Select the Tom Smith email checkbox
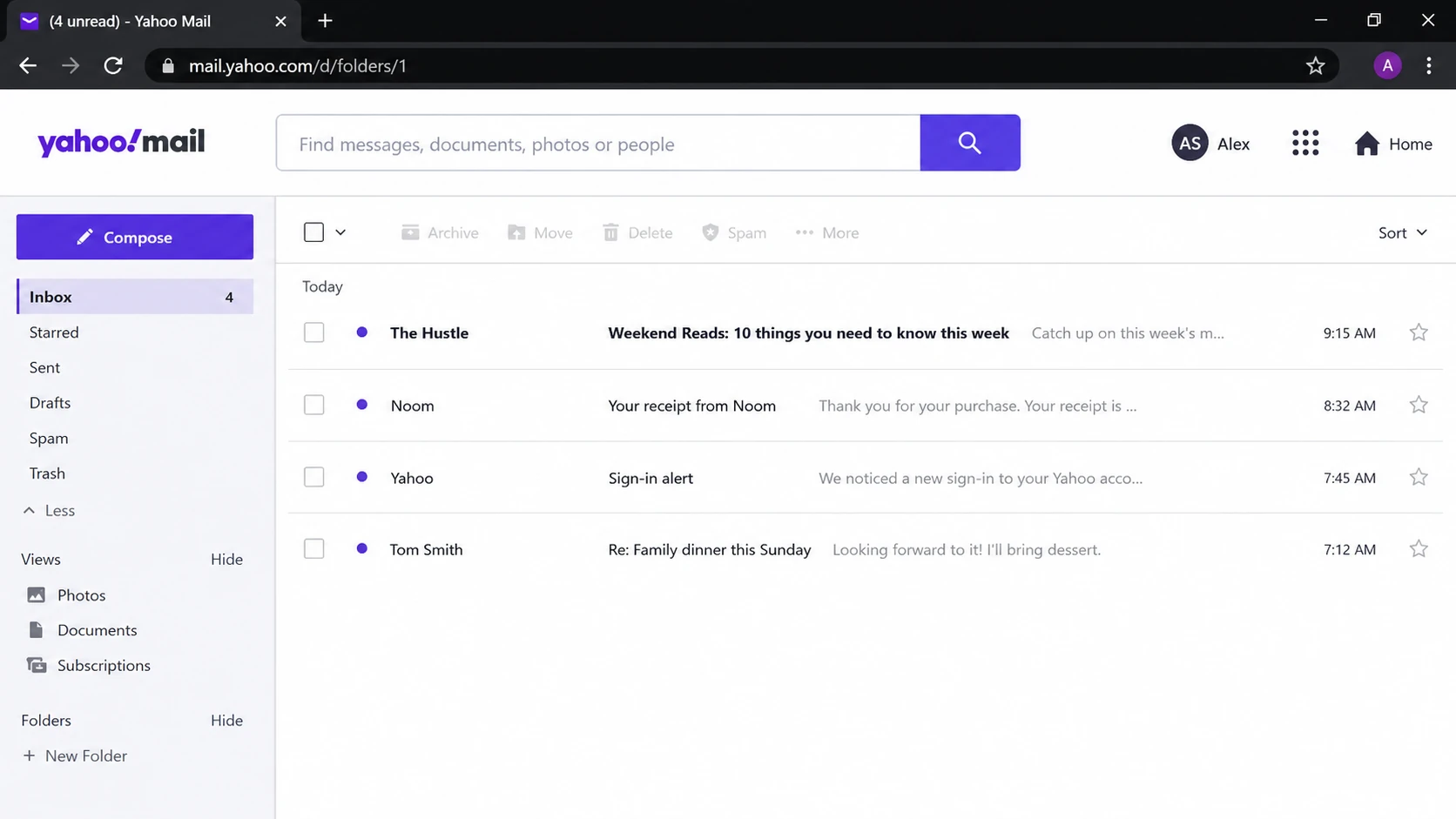The height and width of the screenshot is (819, 1456). [x=313, y=548]
